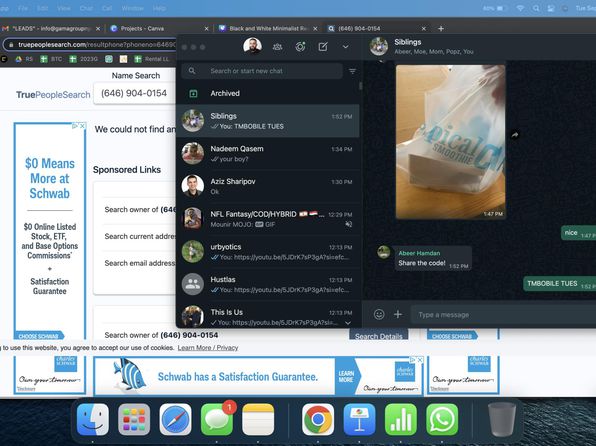The width and height of the screenshot is (596, 446).
Task: Open the Communities icon in WhatsApp header
Action: coord(277,47)
